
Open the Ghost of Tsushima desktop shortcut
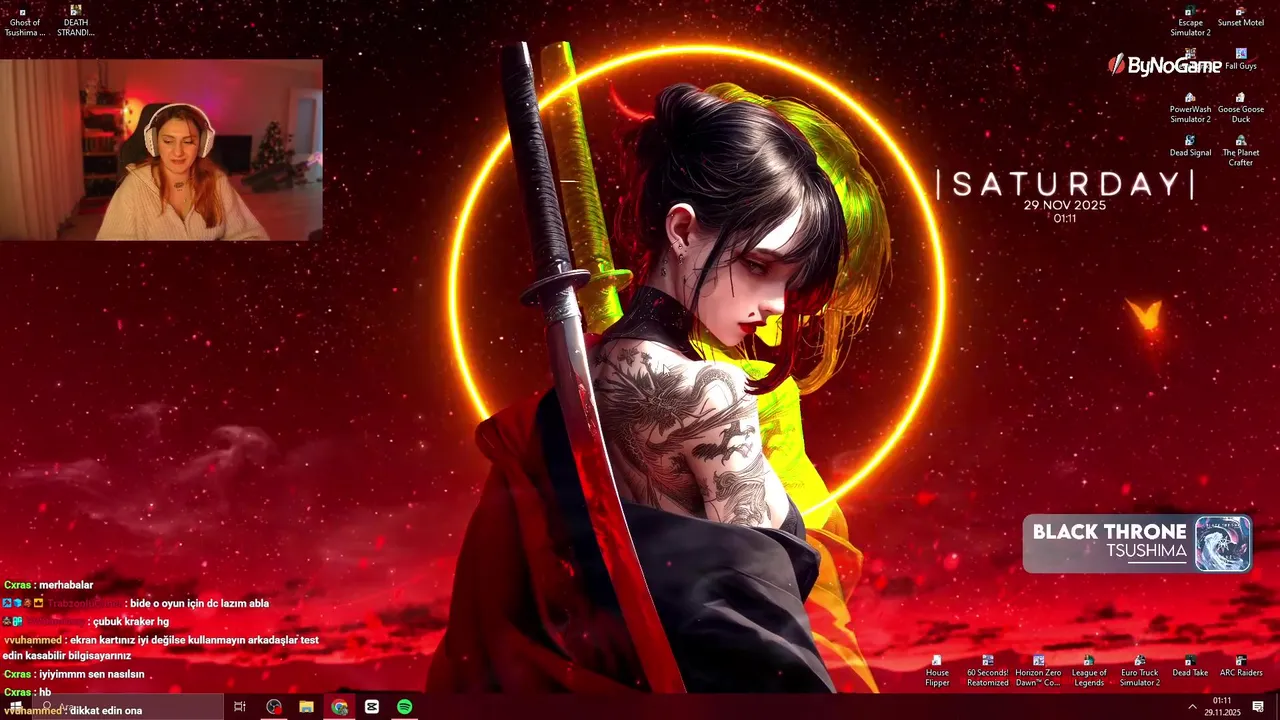24,22
